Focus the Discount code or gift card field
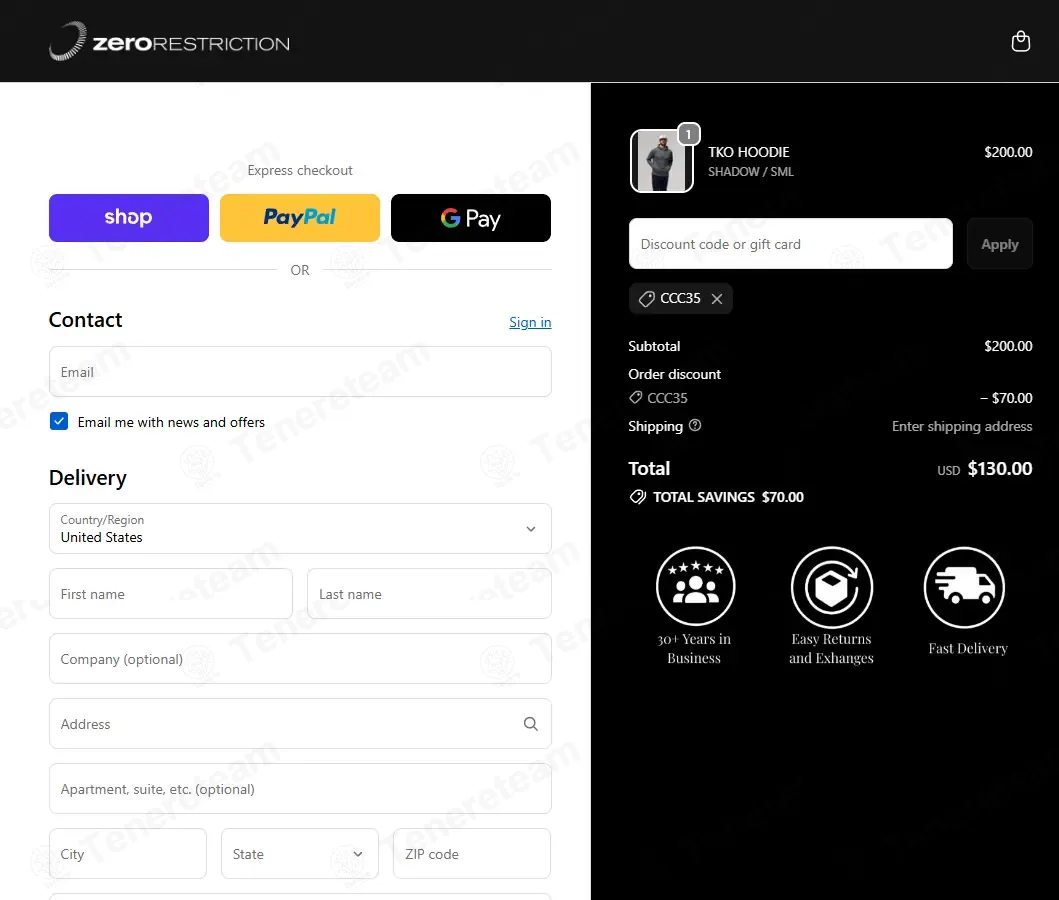Viewport: 1059px width, 900px height. point(790,244)
